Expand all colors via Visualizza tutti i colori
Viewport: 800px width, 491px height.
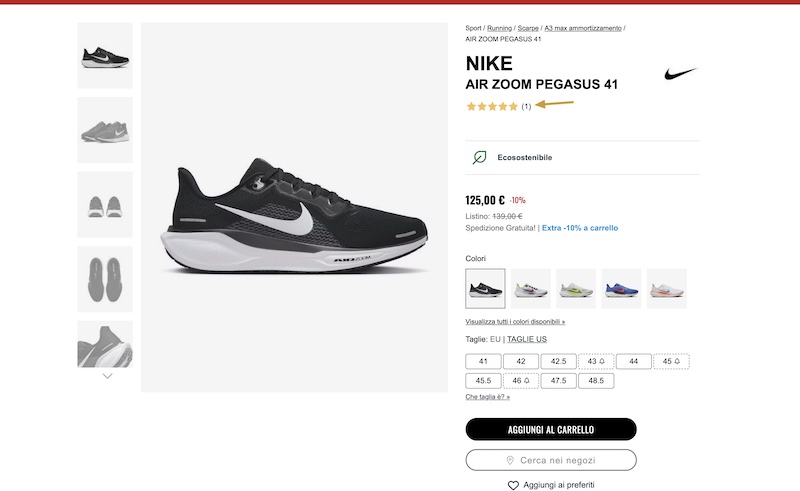pyautogui.click(x=515, y=322)
